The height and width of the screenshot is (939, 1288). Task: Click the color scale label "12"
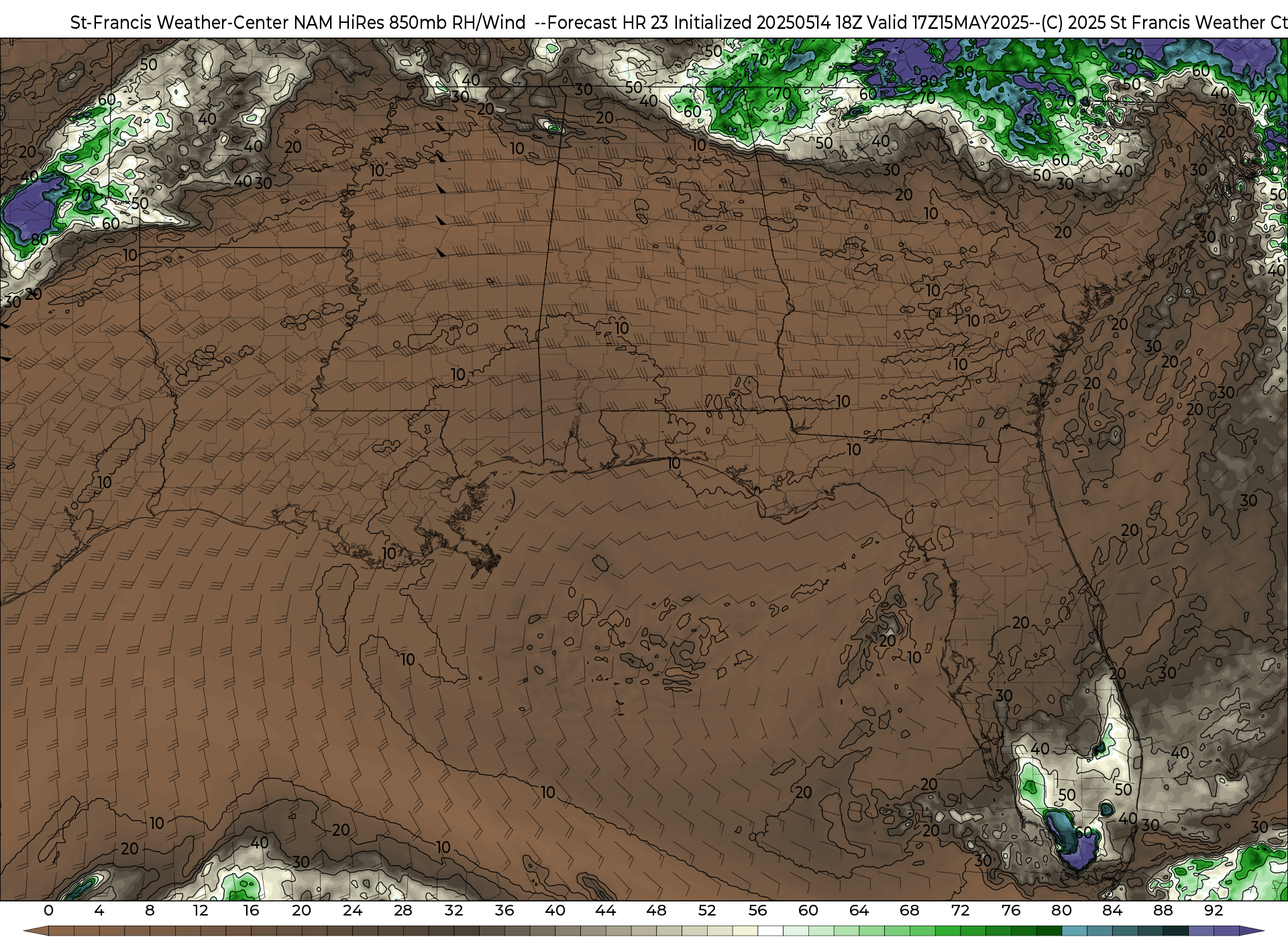coord(201,910)
